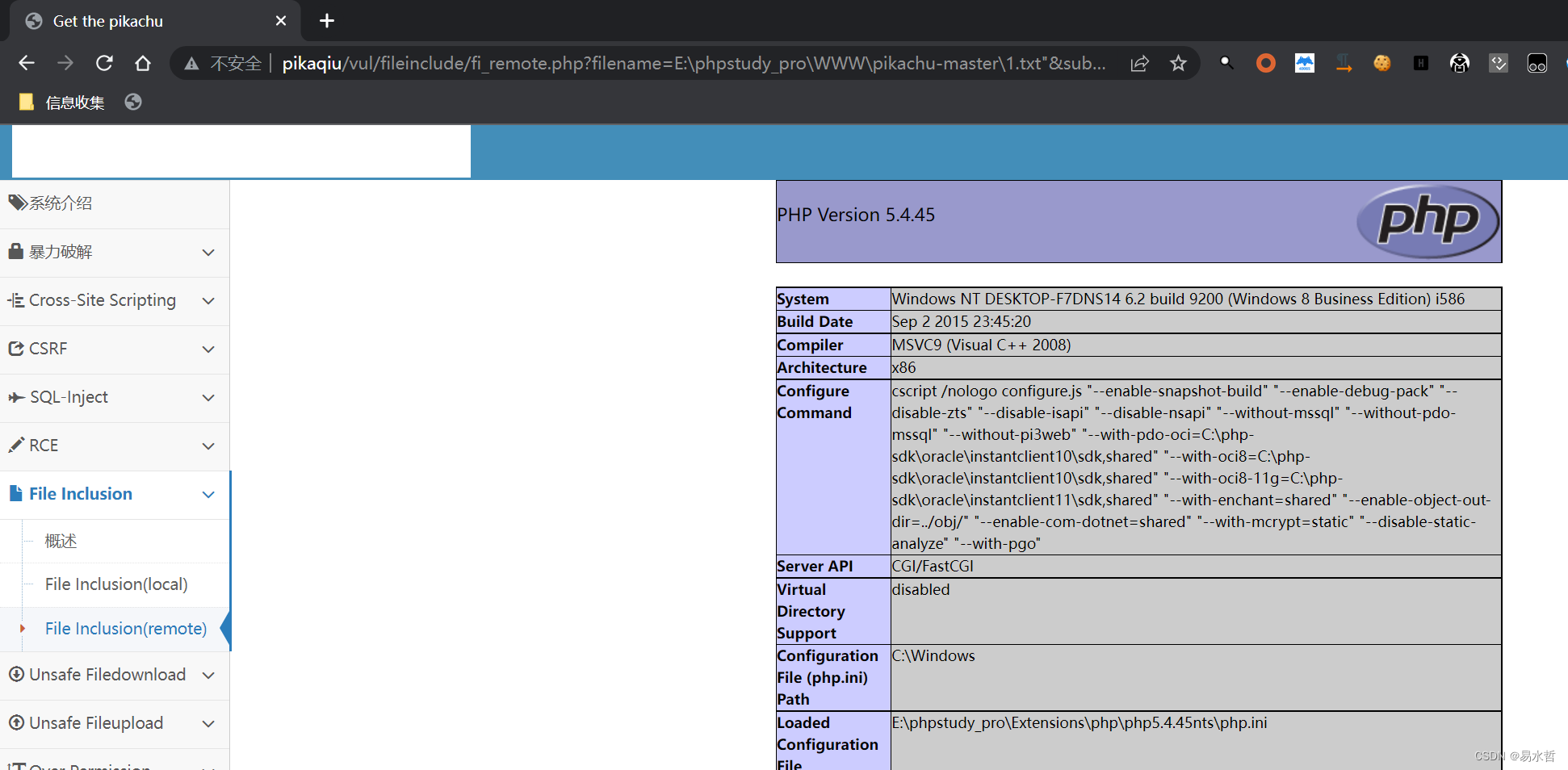Viewport: 1568px width, 770px height.
Task: Open the magnifier search extension icon
Action: pyautogui.click(x=1226, y=62)
